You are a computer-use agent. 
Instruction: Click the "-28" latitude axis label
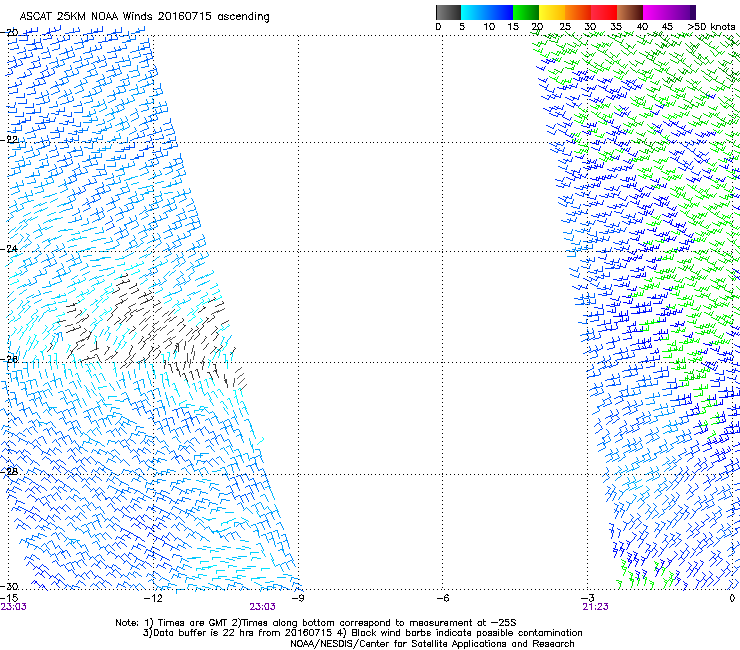(x=9, y=472)
